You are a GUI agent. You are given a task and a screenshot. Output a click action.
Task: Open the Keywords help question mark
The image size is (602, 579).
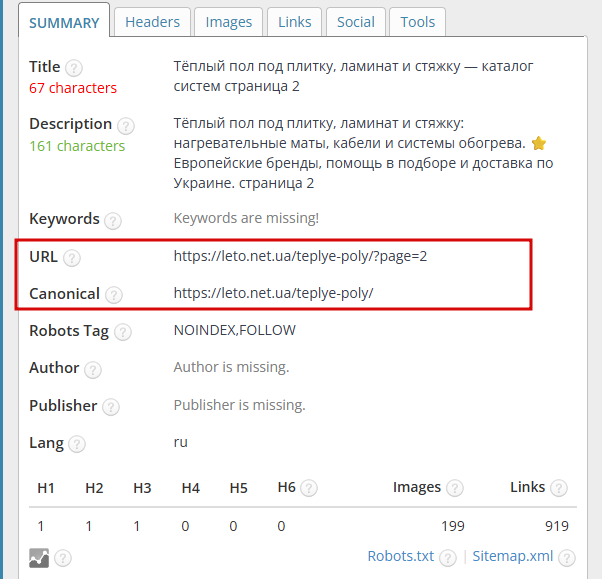[x=113, y=221]
